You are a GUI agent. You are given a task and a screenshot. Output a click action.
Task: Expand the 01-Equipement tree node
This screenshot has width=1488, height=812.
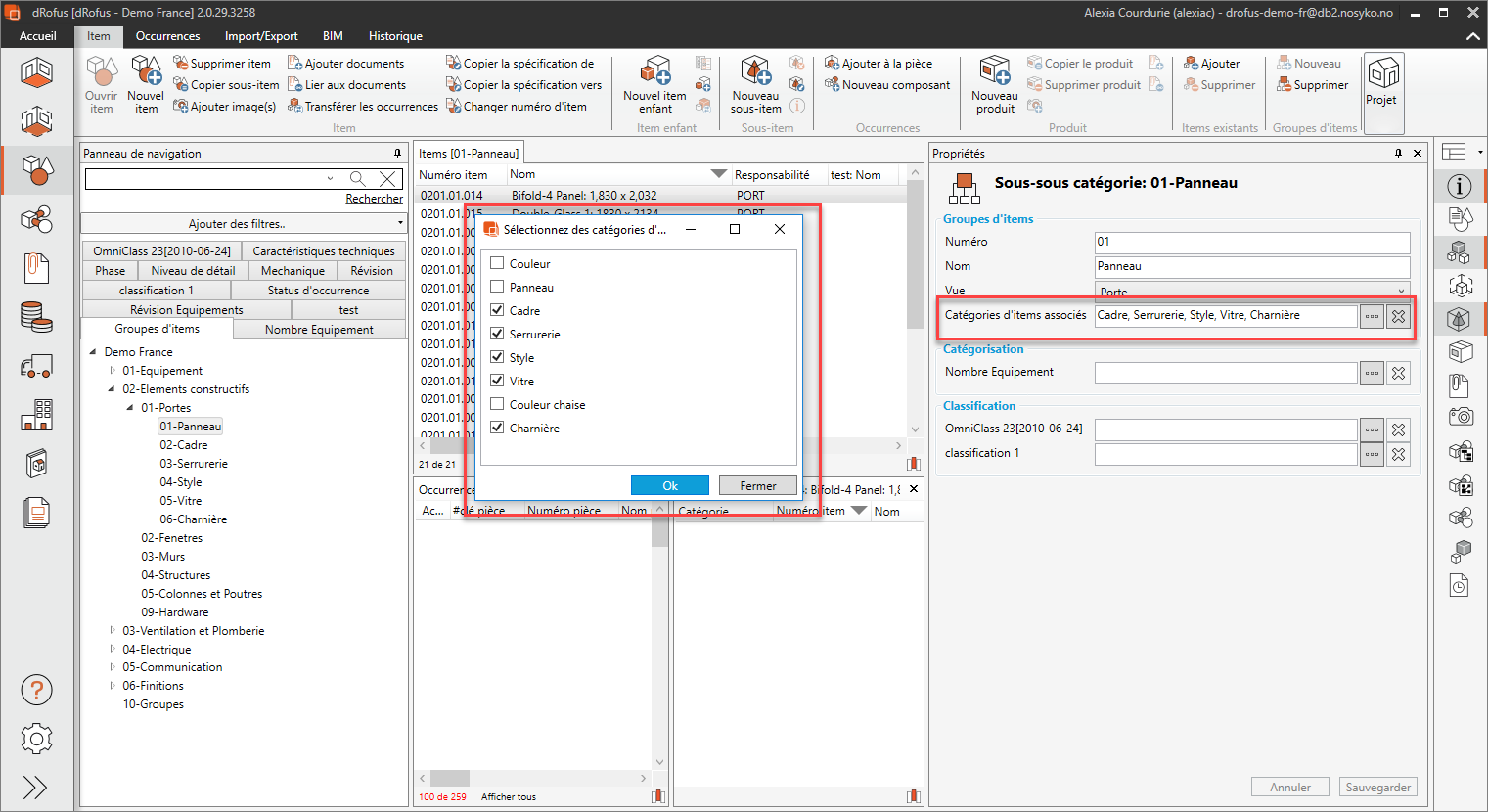tap(113, 371)
